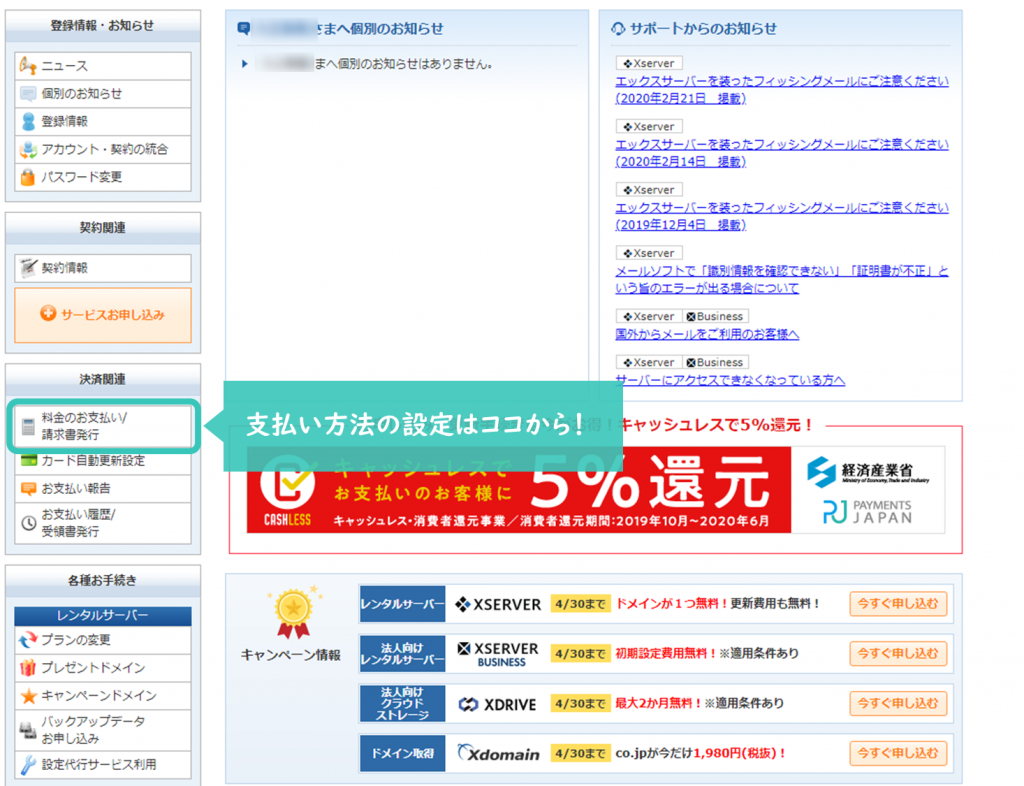Open 契約情報 menu item

coord(103,268)
